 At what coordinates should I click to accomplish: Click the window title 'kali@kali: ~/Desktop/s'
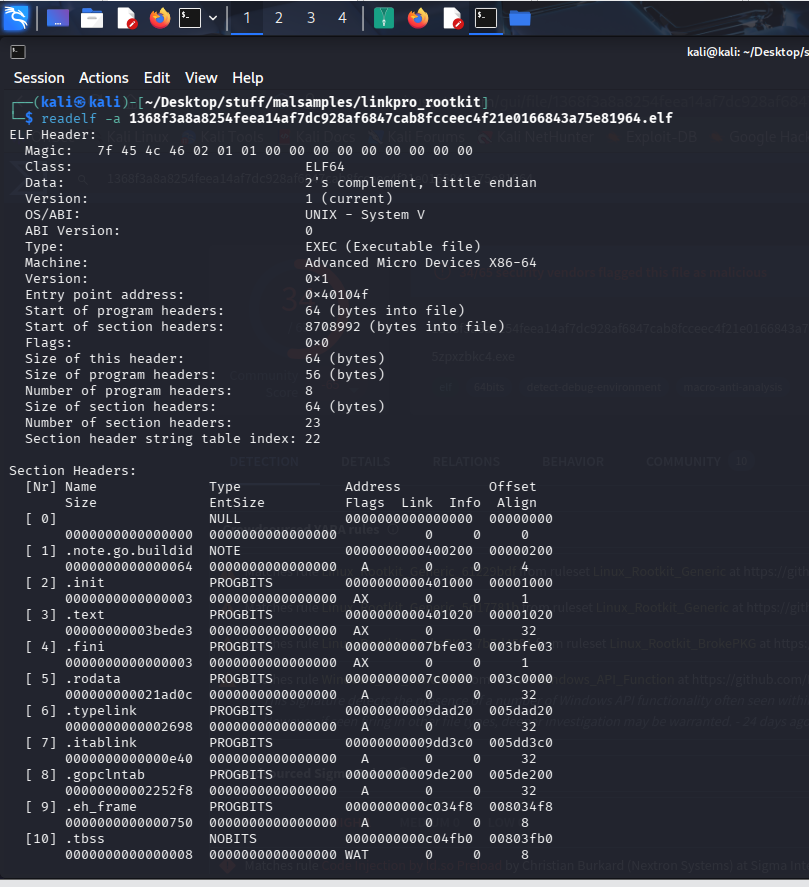click(747, 52)
